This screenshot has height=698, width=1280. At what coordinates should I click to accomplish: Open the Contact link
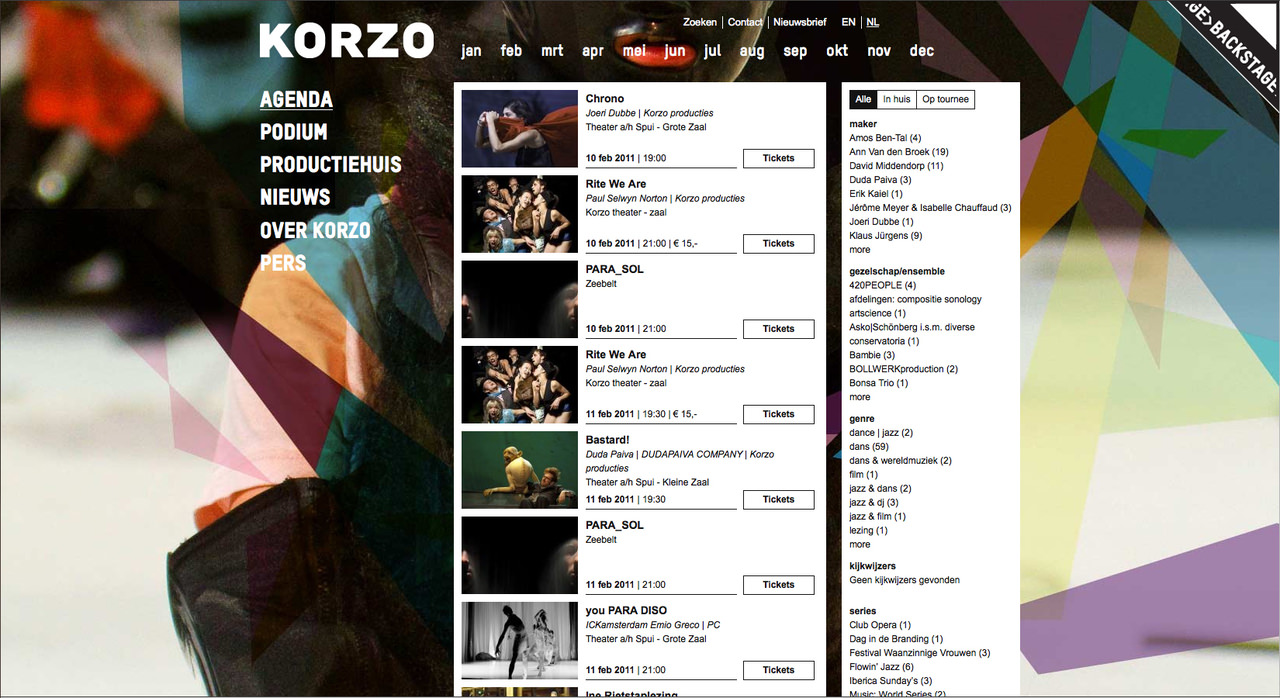coord(745,22)
